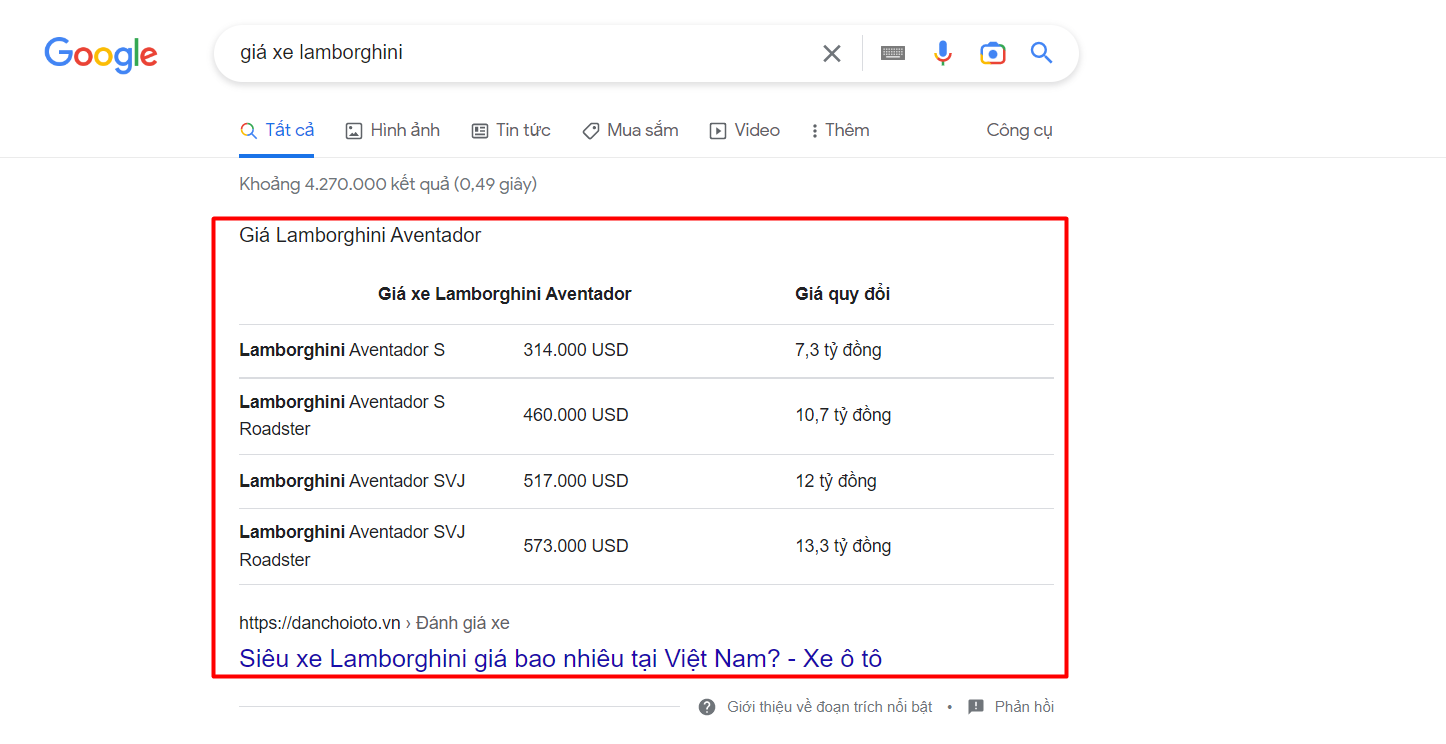The height and width of the screenshot is (744, 1446).
Task: Click 'Khoảng 4.270.000 kết quả' result count
Action: (388, 184)
